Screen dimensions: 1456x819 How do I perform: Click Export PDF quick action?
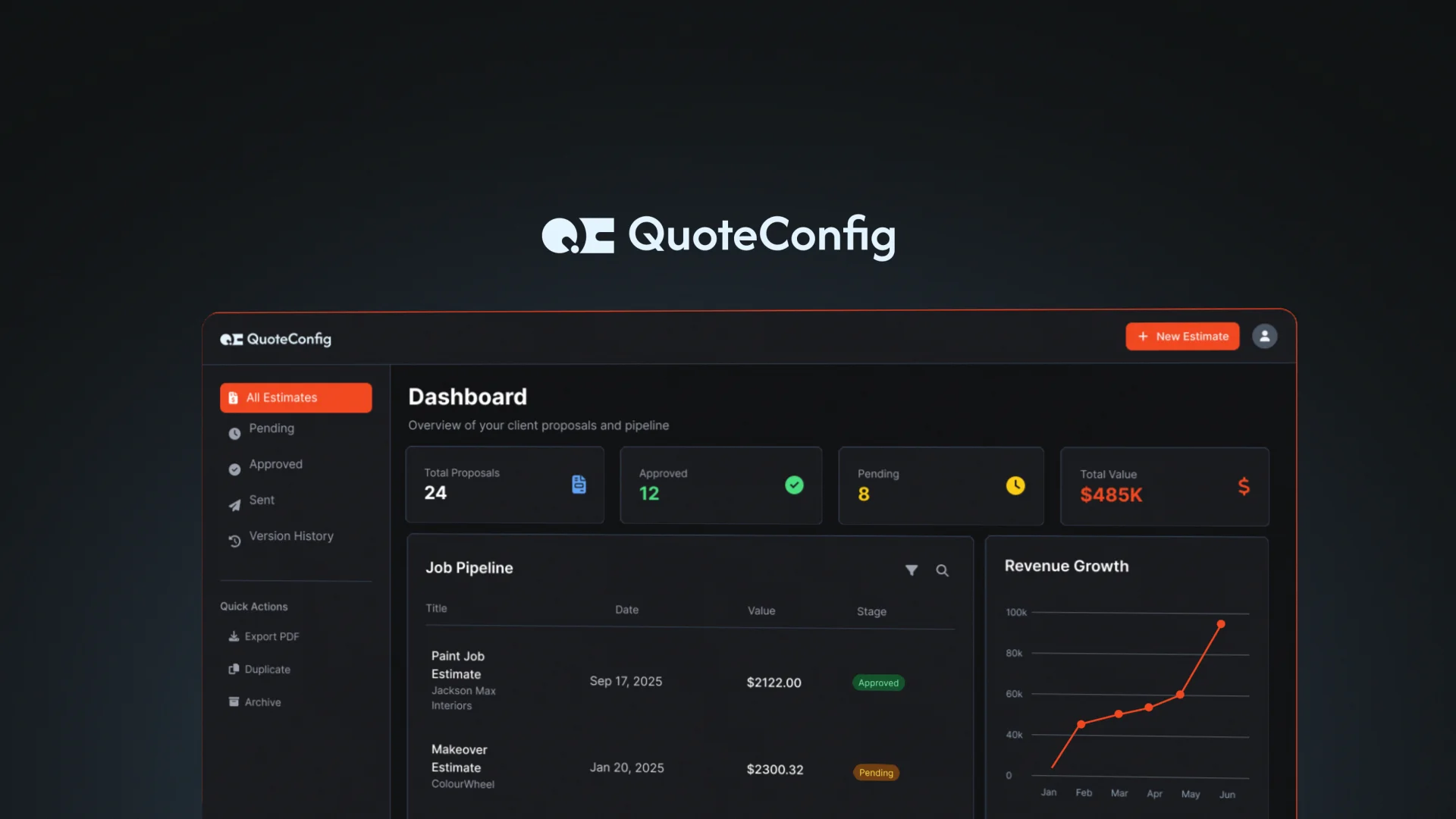271,637
